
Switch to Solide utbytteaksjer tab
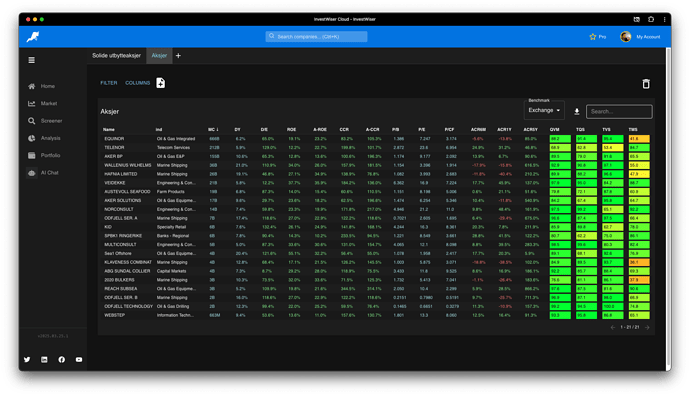(x=117, y=56)
